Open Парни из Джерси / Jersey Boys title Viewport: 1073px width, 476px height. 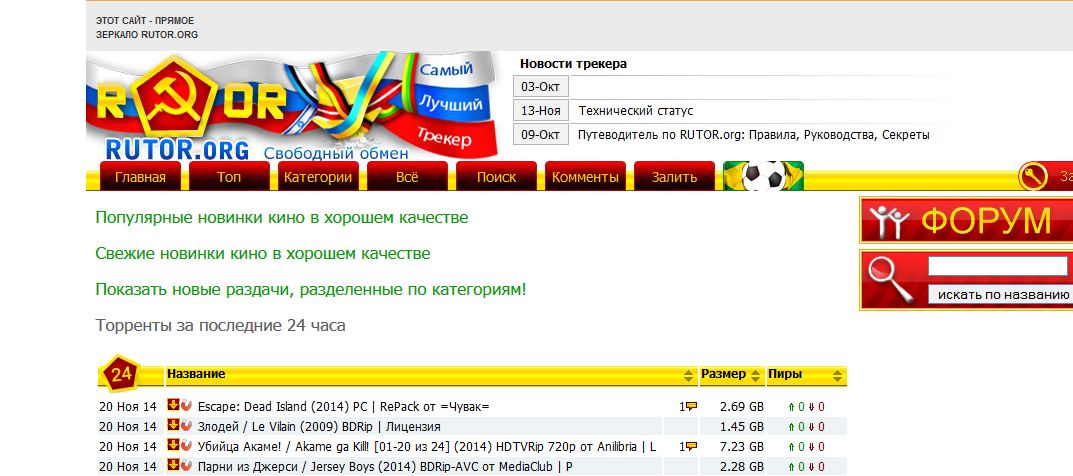(385, 466)
